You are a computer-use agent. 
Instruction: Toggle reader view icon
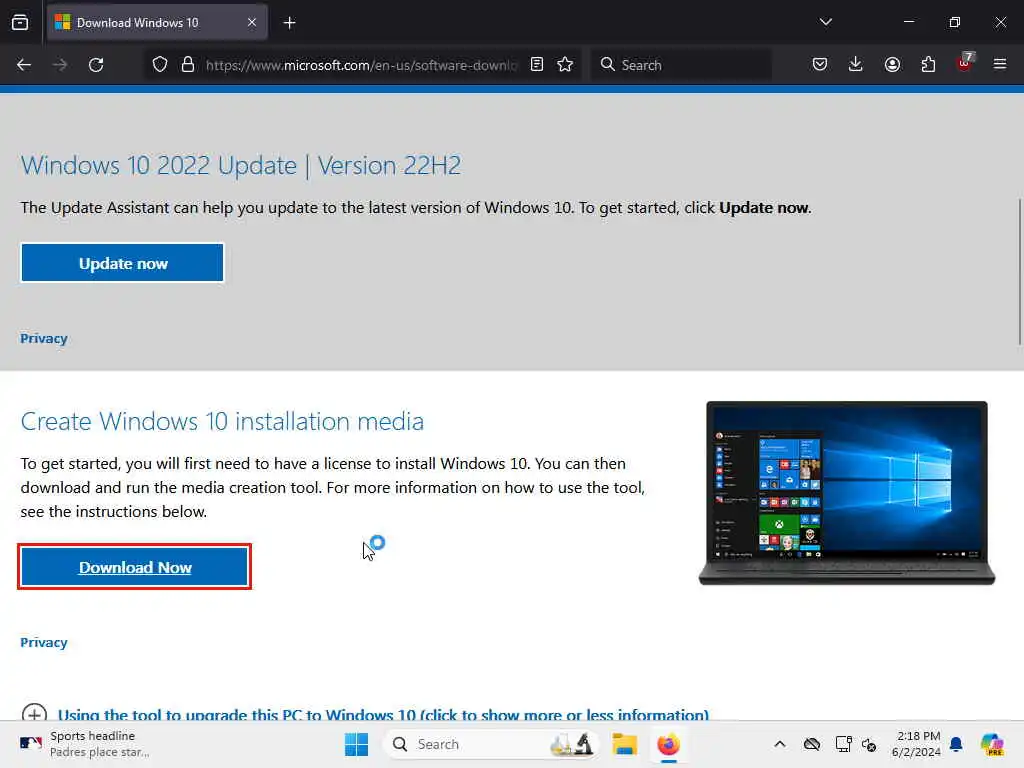coord(537,64)
